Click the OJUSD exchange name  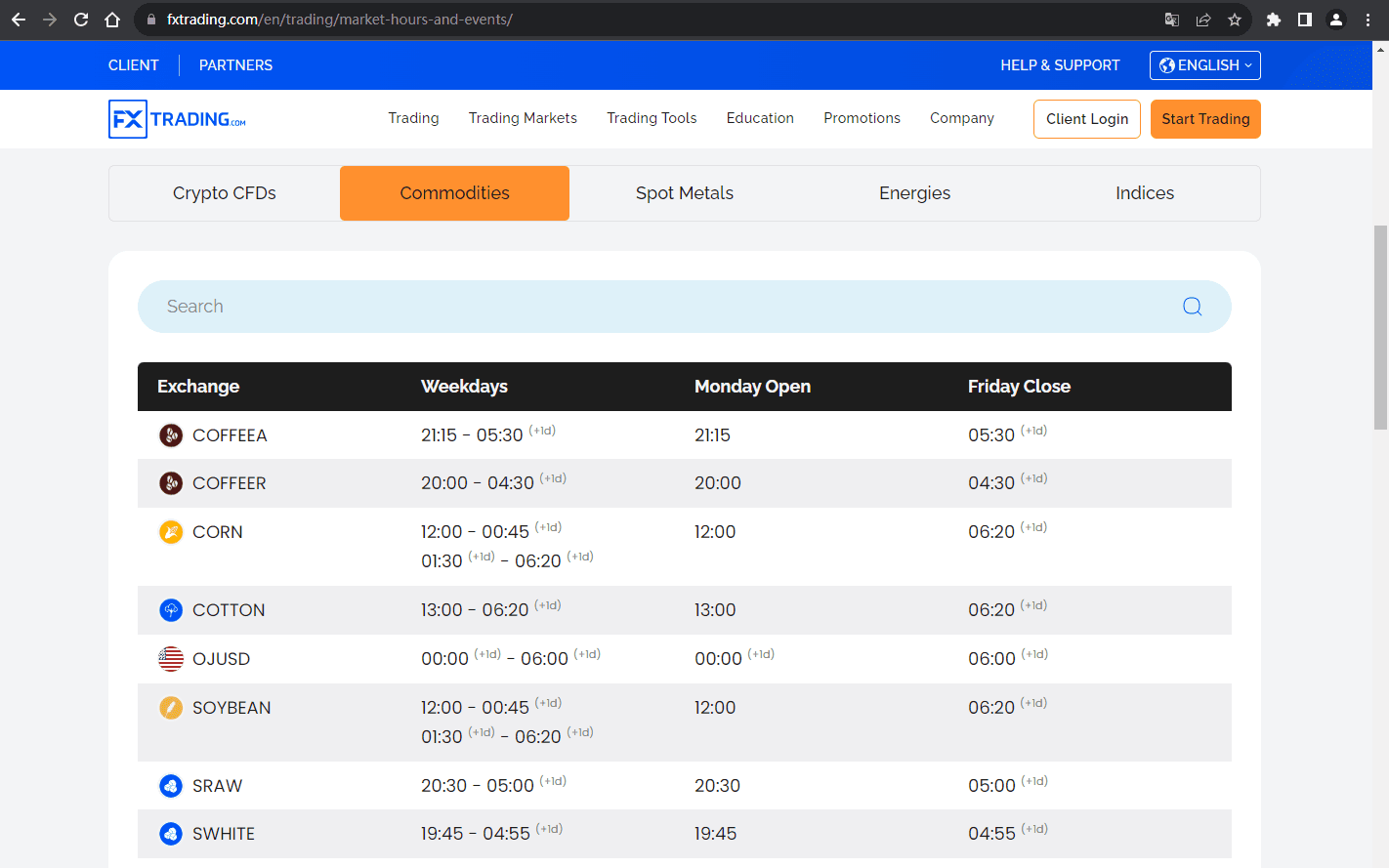pos(221,659)
